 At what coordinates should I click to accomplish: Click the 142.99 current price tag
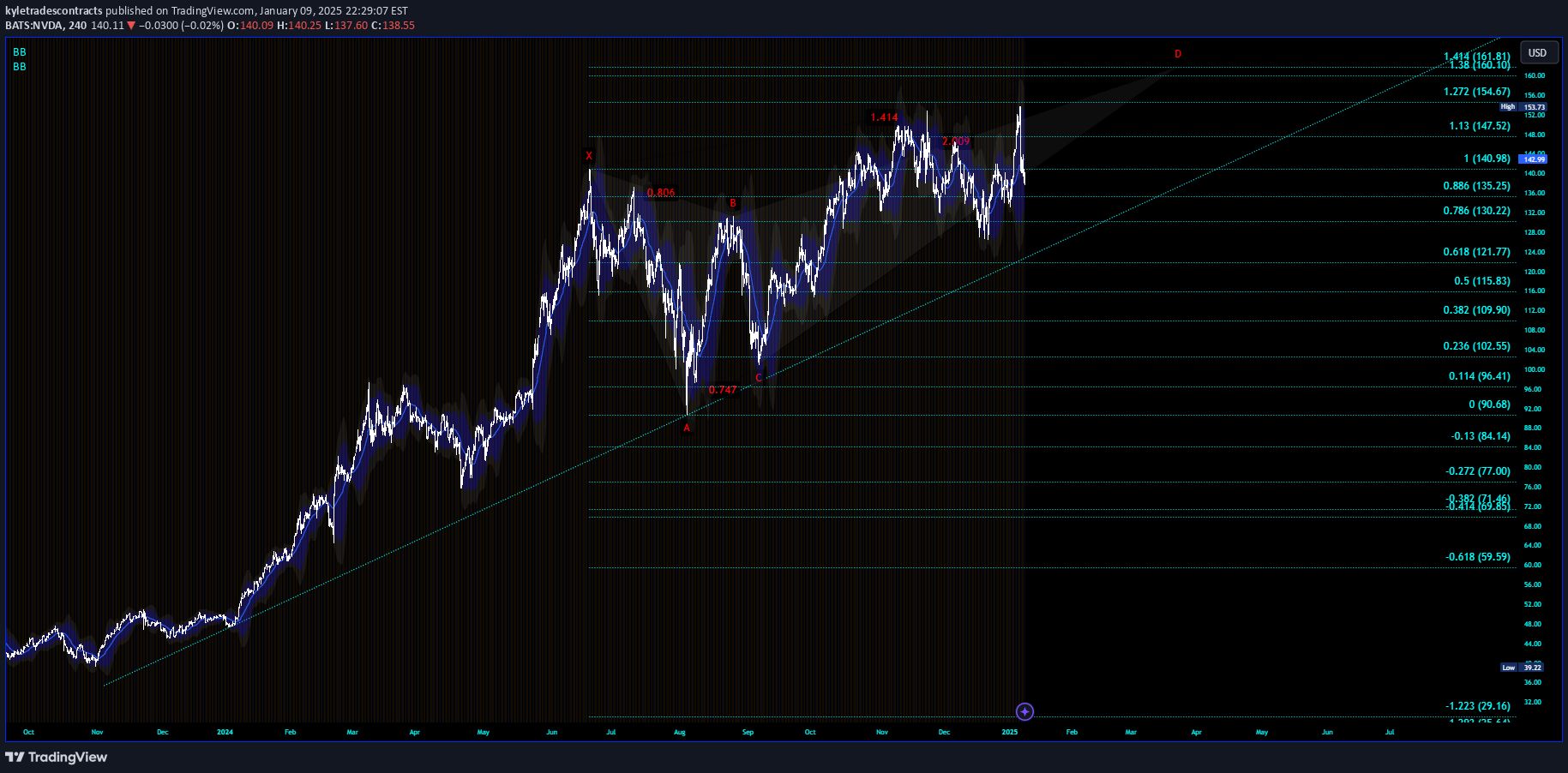coord(1534,159)
